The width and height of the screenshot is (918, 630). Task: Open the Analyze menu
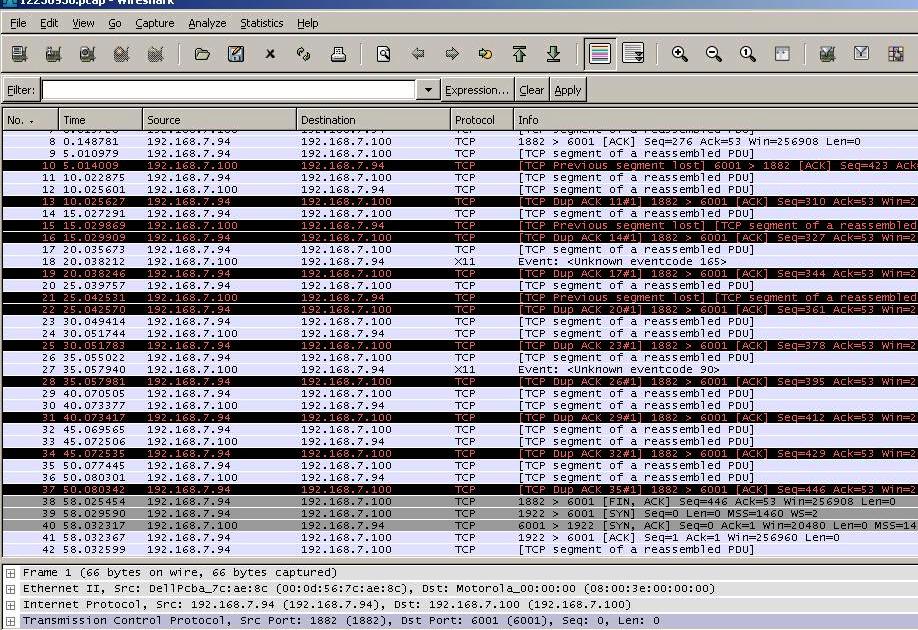[x=207, y=23]
